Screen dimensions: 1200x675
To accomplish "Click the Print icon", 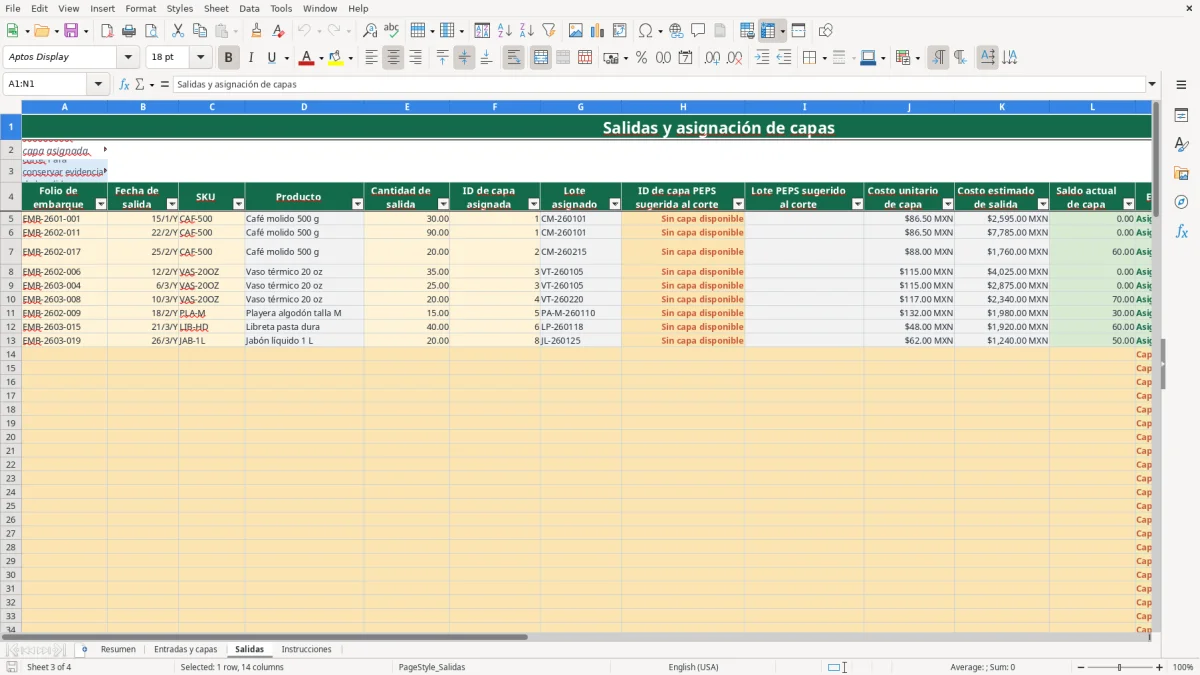I will point(129,31).
